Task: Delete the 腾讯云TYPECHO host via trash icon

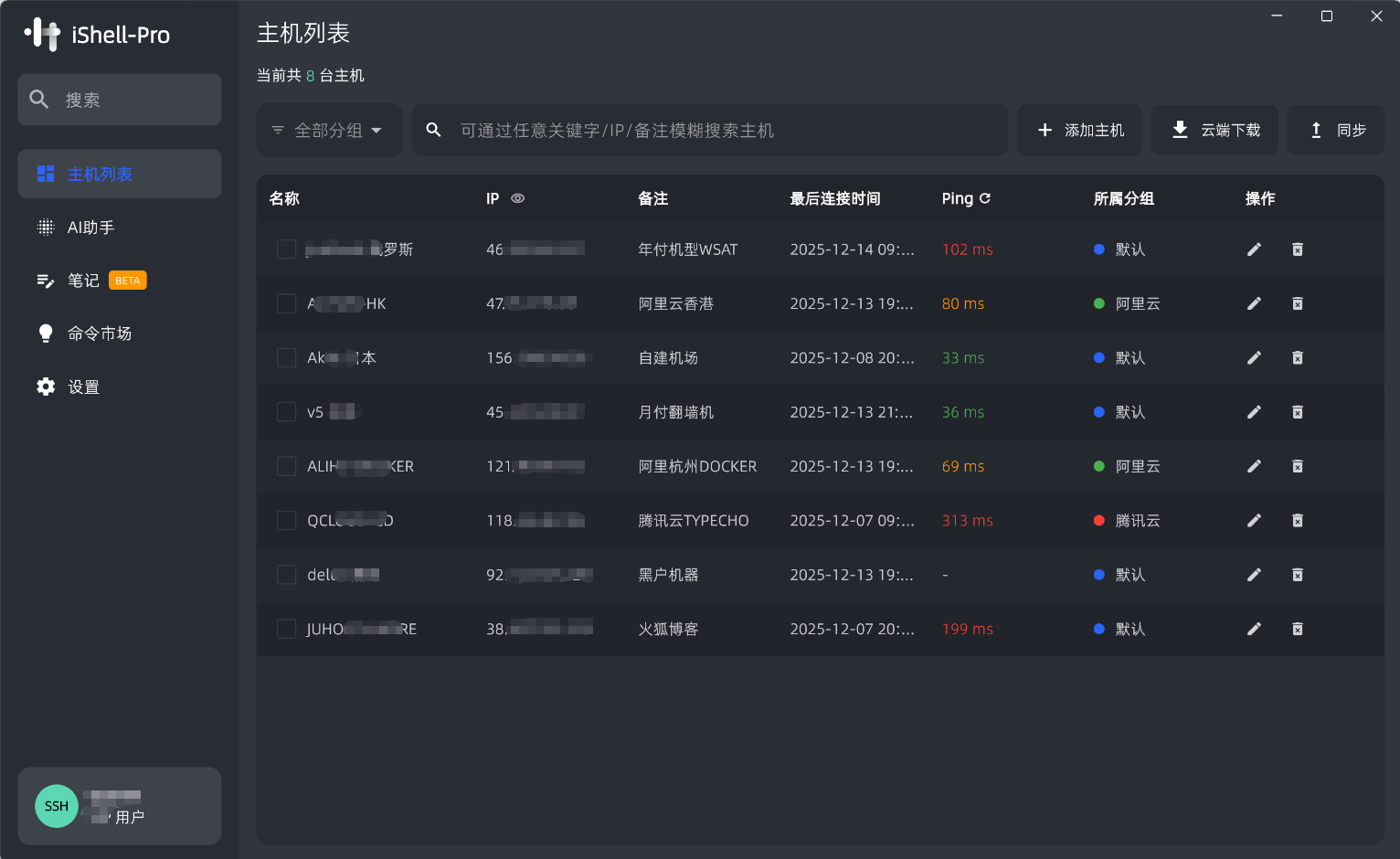Action: point(1297,521)
